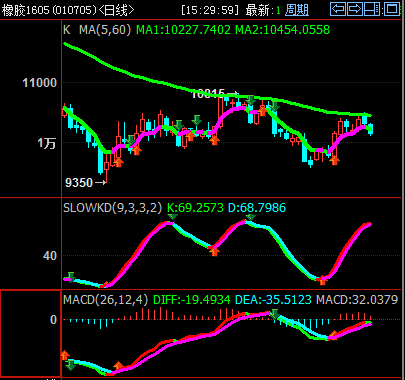Screen dimensions: 405x380
Task: Click the orange buy arrow at the SLOWKD mid trough
Action: [214, 251]
